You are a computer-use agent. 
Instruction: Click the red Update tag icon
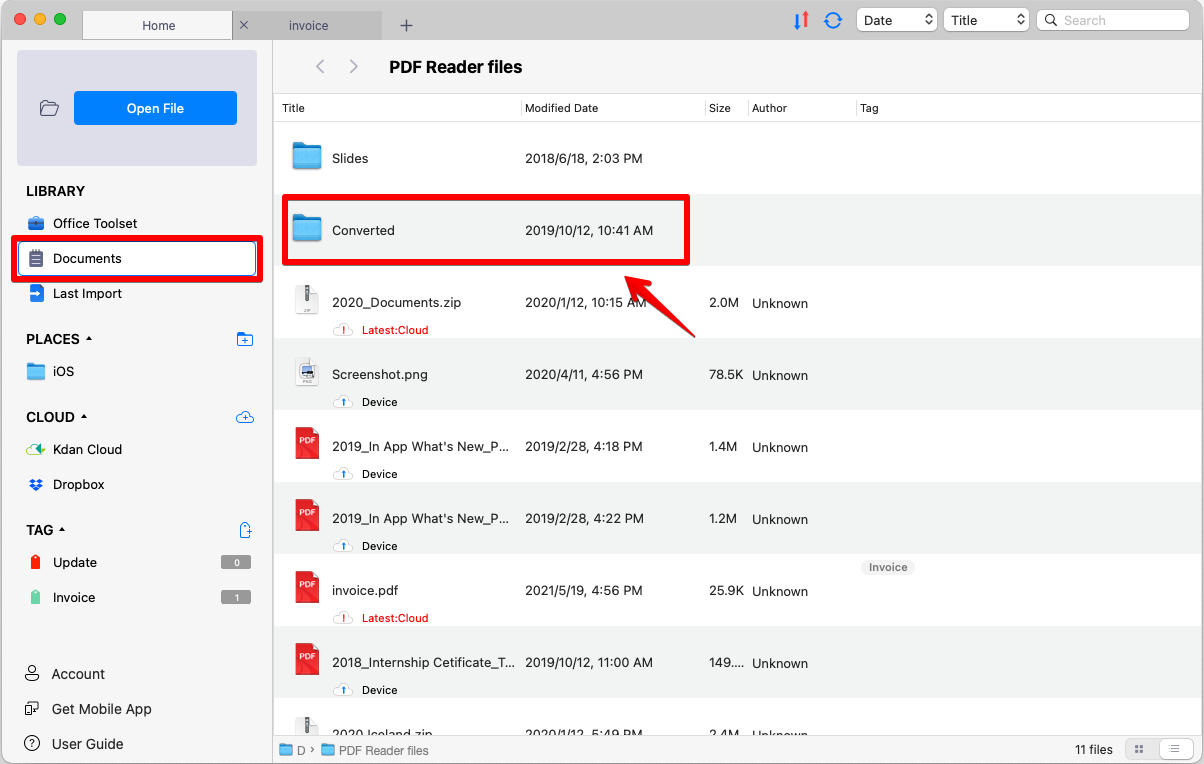click(x=36, y=562)
